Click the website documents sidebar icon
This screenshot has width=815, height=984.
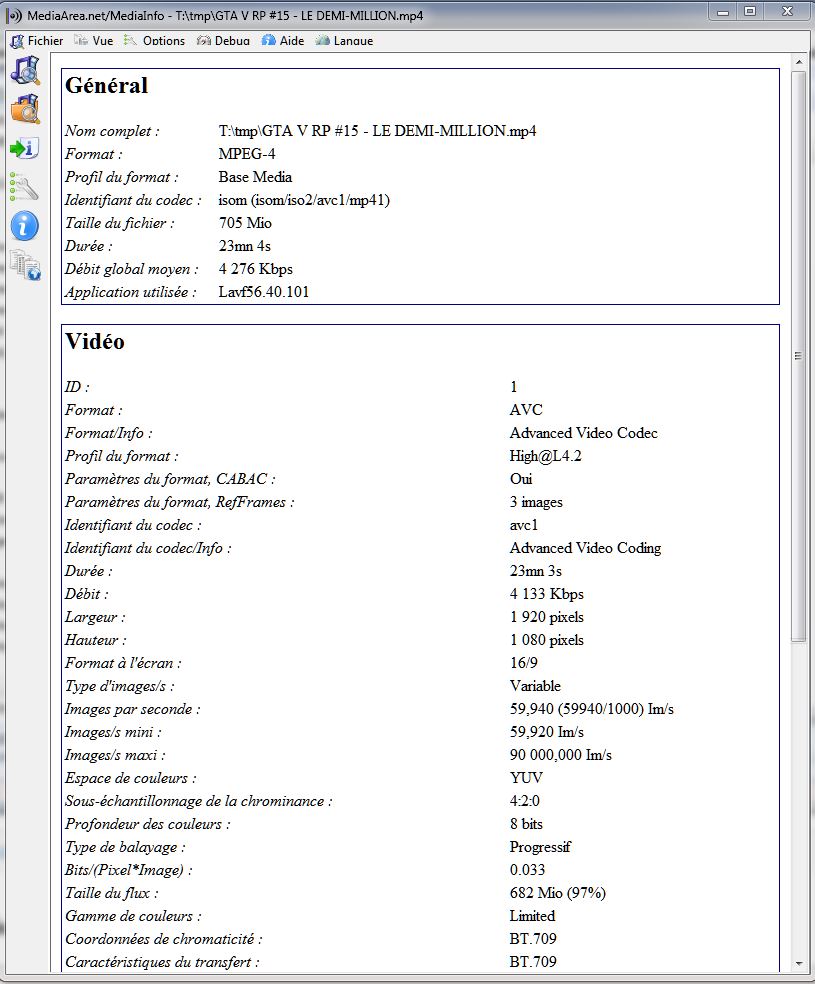pyautogui.click(x=25, y=265)
